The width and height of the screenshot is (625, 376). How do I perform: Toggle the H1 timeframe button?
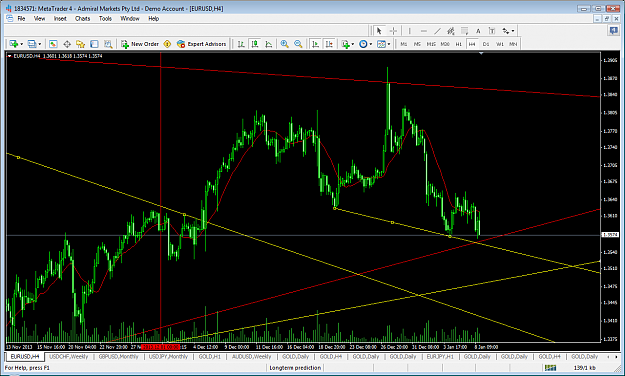pos(459,44)
